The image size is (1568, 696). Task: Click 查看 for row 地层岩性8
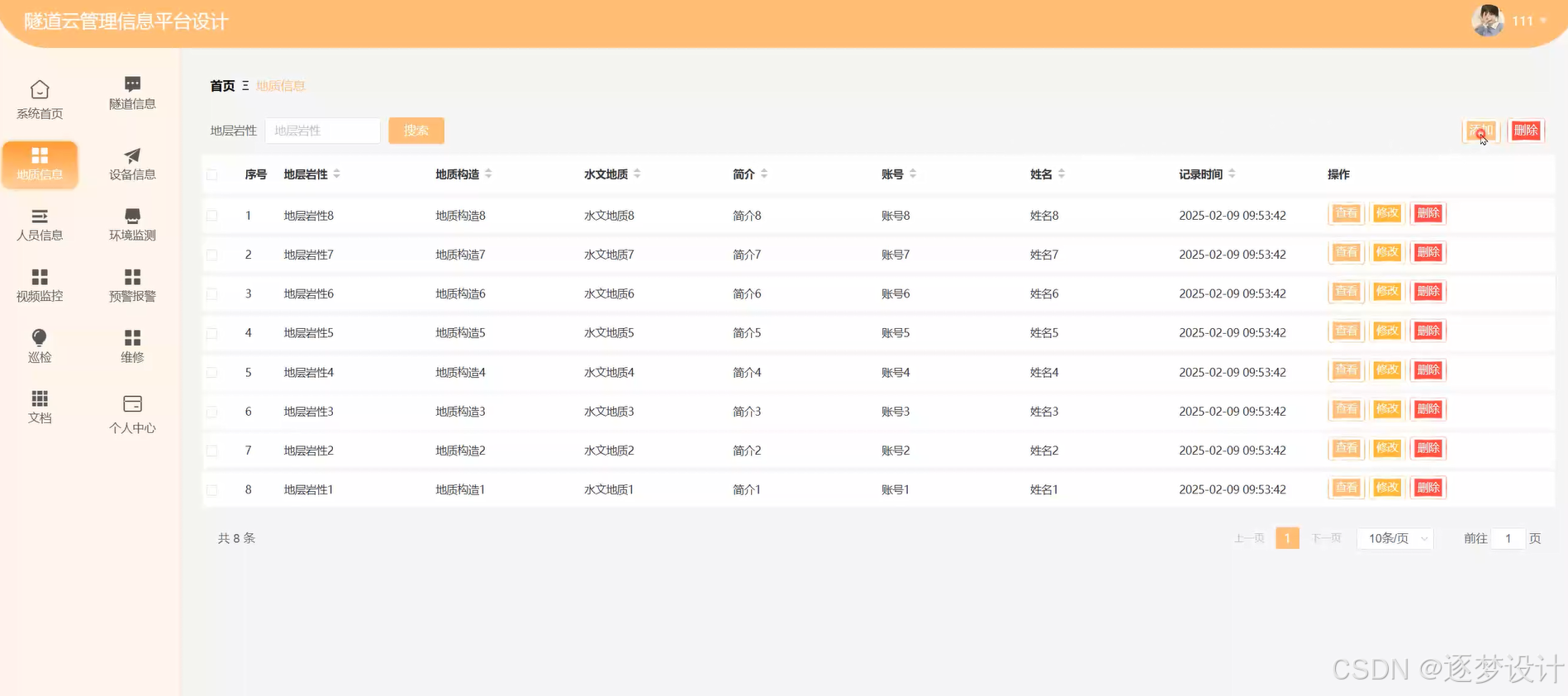pyautogui.click(x=1347, y=213)
